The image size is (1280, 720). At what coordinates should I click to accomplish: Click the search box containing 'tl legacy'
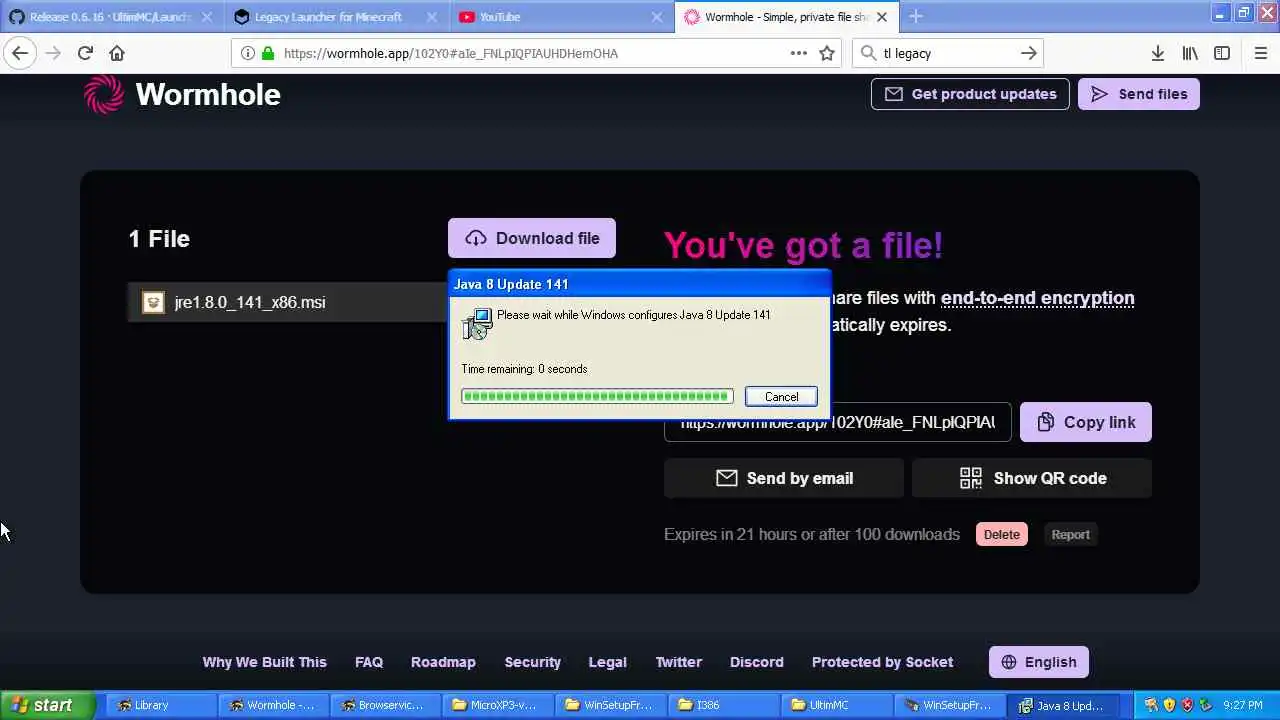coord(947,53)
